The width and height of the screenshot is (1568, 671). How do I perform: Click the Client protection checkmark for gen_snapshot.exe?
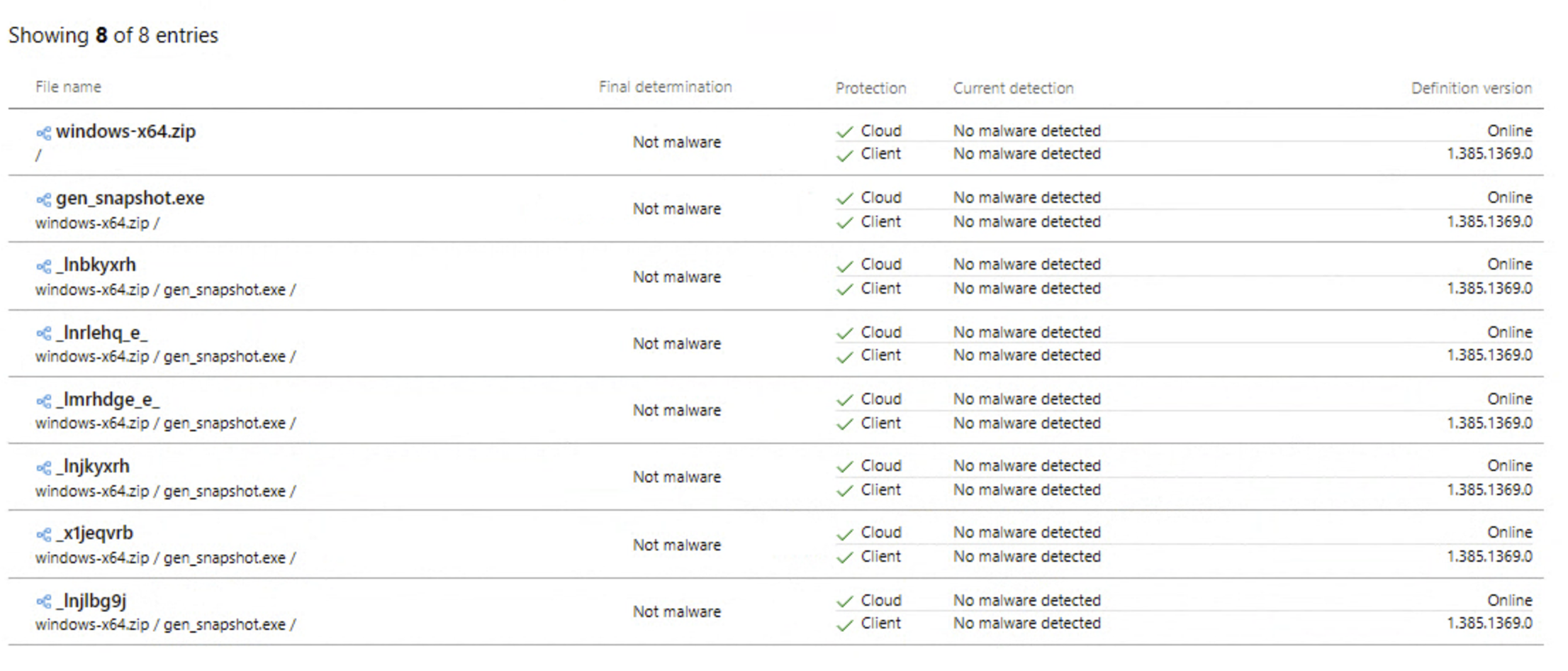click(844, 222)
